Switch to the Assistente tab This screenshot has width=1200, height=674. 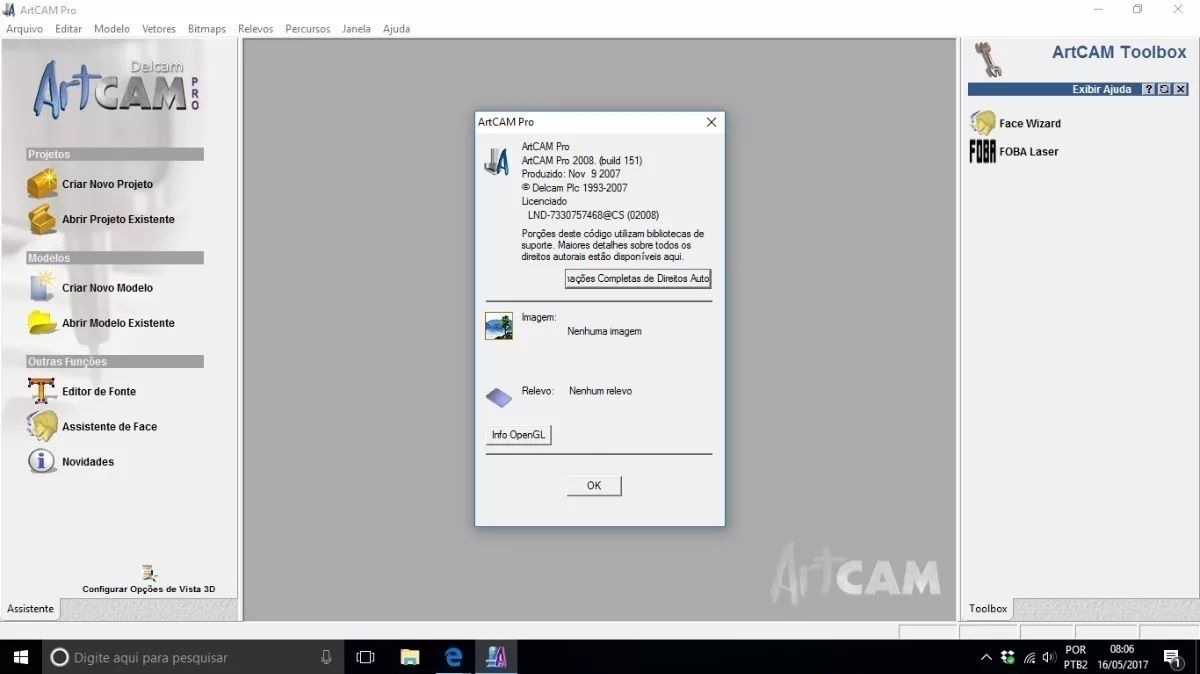click(31, 609)
